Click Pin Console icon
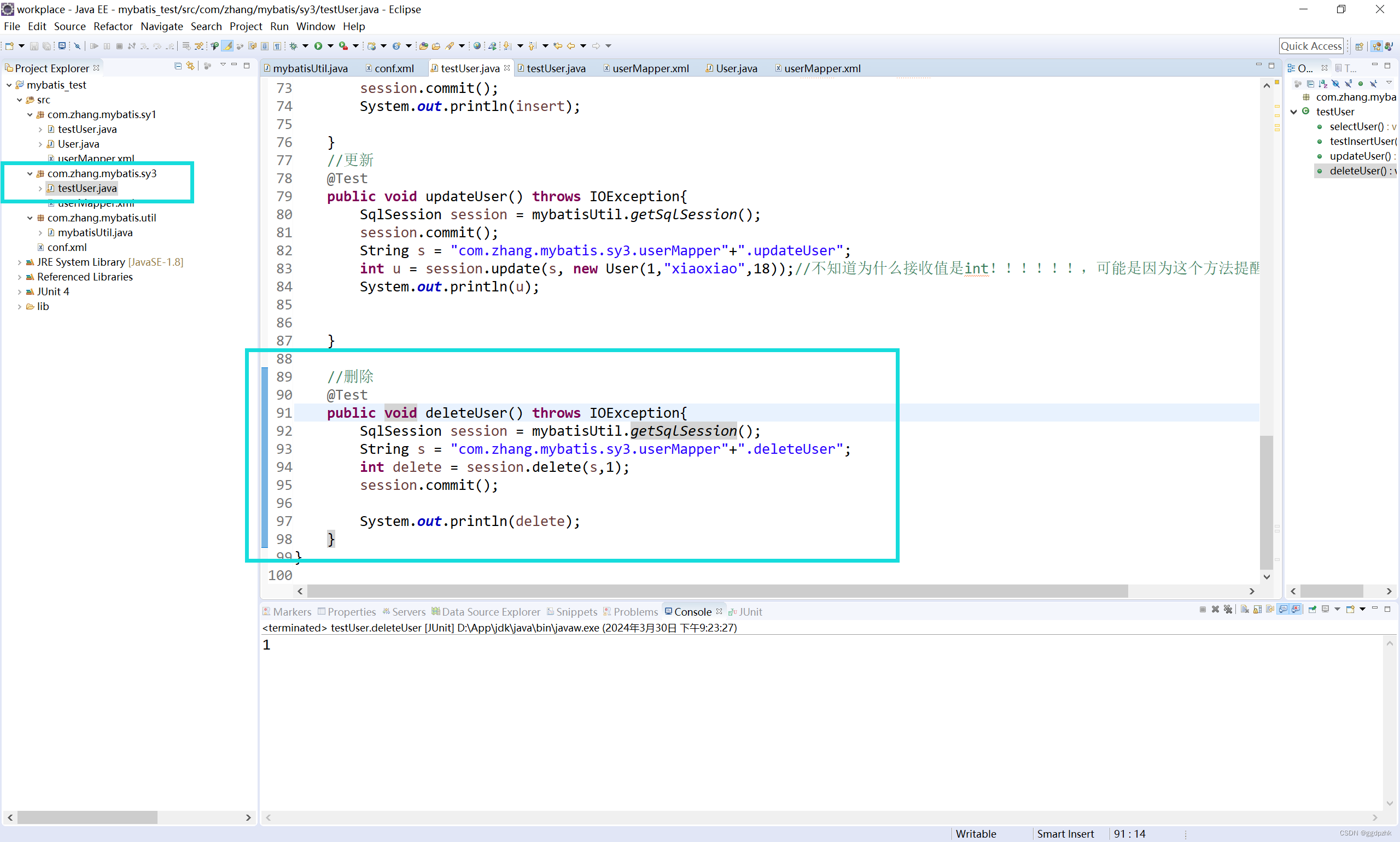The height and width of the screenshot is (842, 1400). pos(1312,610)
